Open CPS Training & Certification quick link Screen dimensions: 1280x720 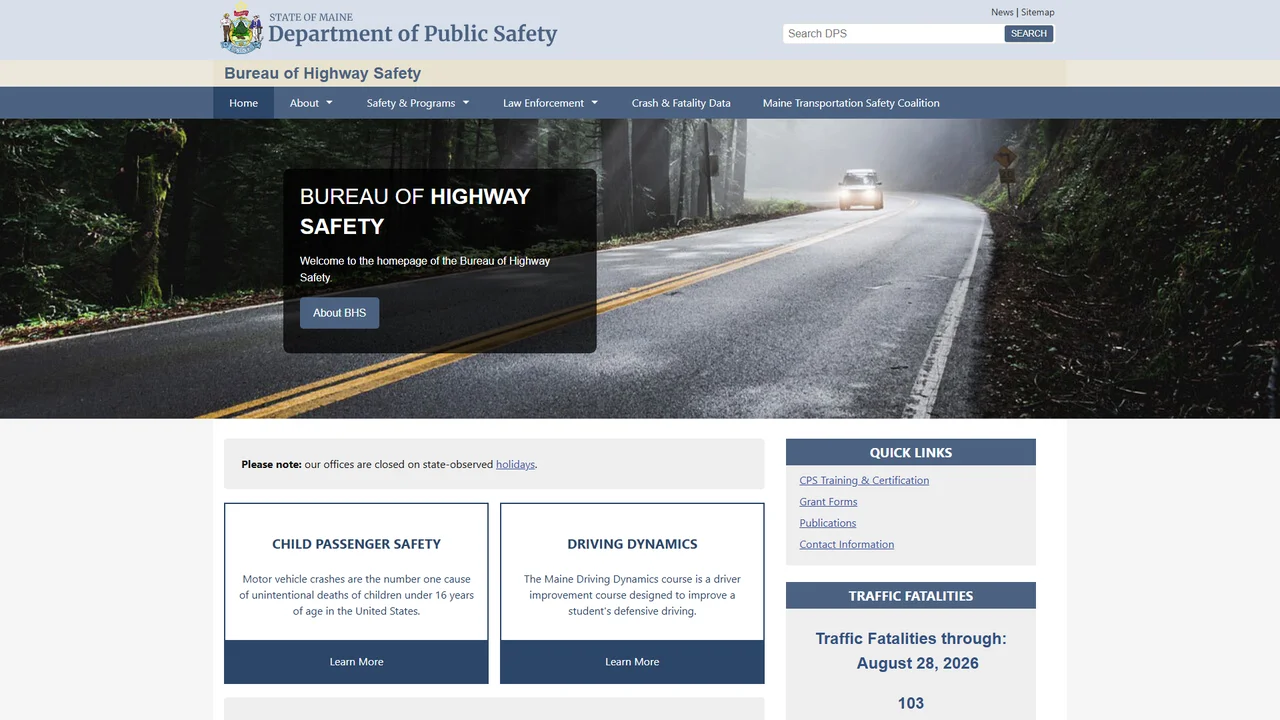point(864,480)
